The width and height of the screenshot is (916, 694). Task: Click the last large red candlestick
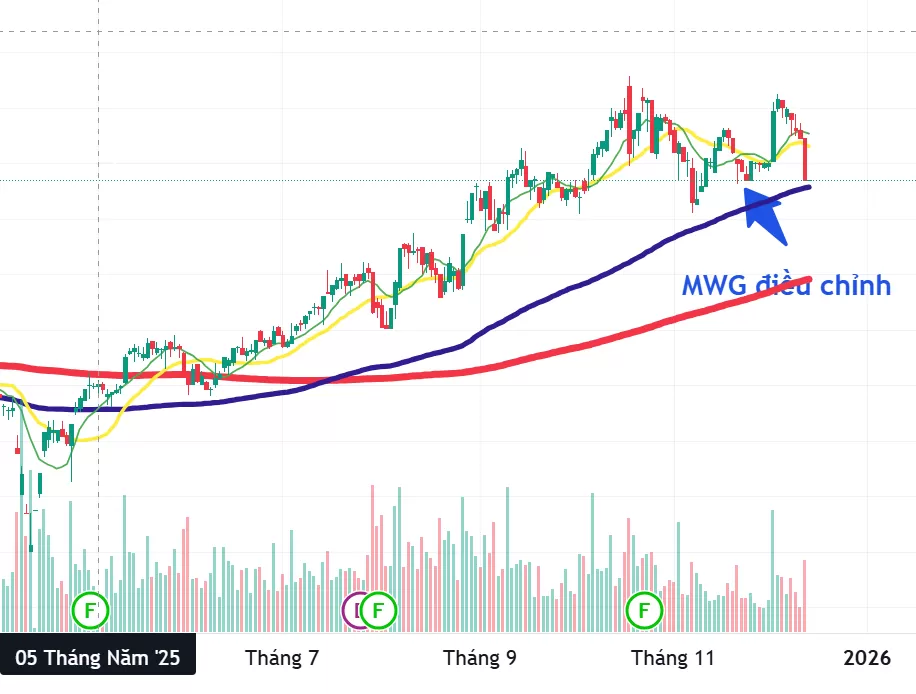[805, 160]
